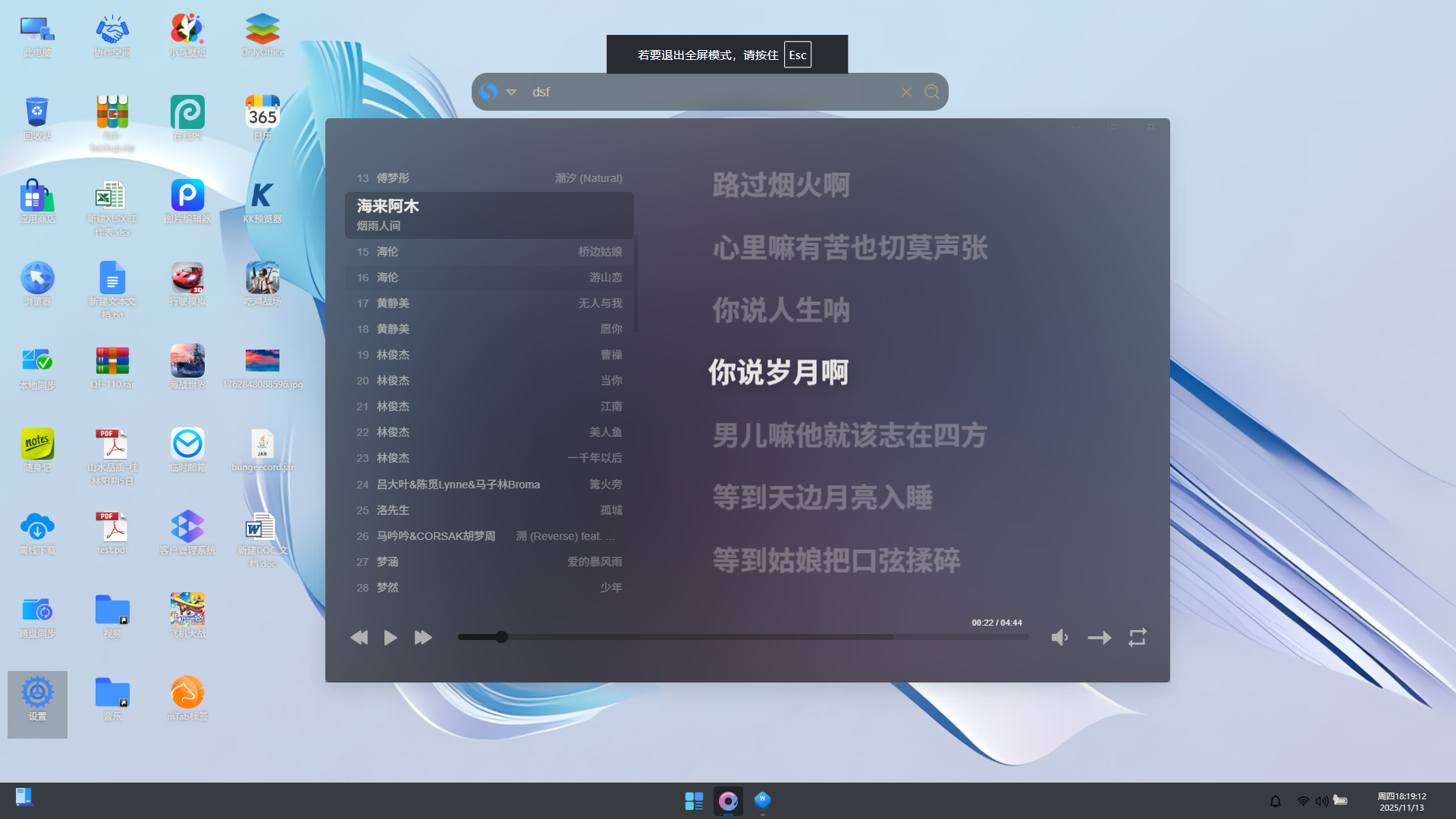Expand the search engine dropdown arrow
The width and height of the screenshot is (1456, 819).
pyautogui.click(x=512, y=91)
